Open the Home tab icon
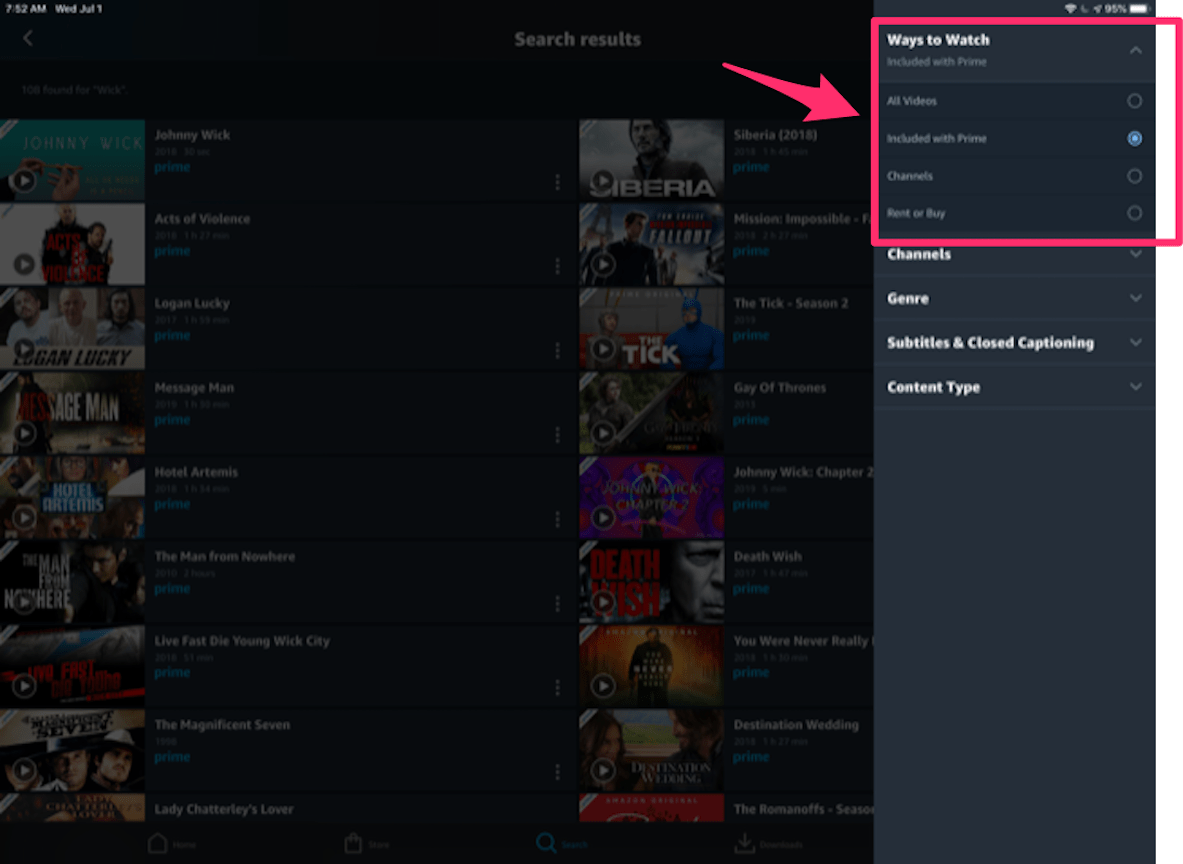Image resolution: width=1183 pixels, height=864 pixels. (x=158, y=843)
